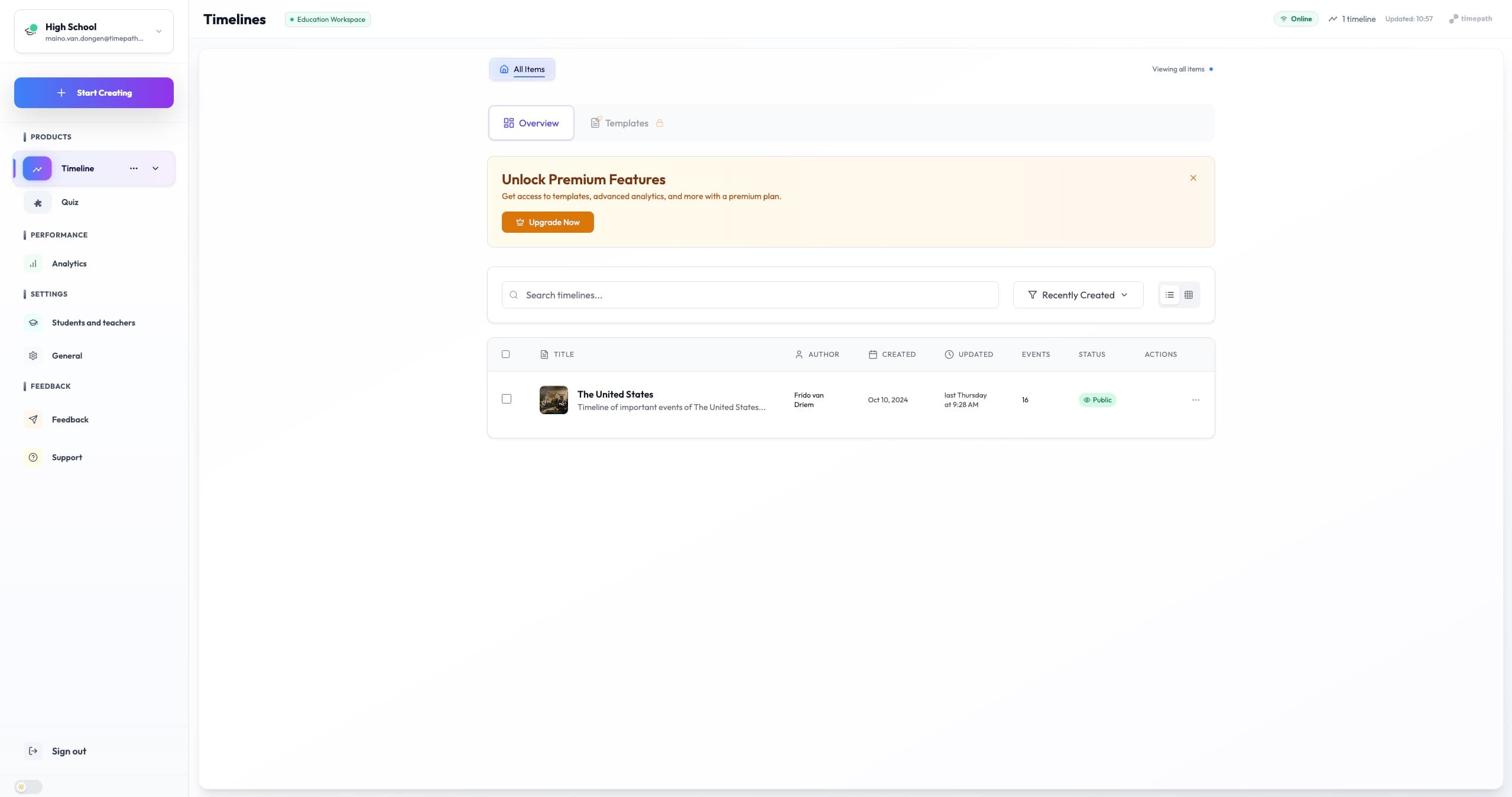Viewport: 1512px width, 797px height.
Task: Click the EVENTS column header
Action: [1036, 354]
